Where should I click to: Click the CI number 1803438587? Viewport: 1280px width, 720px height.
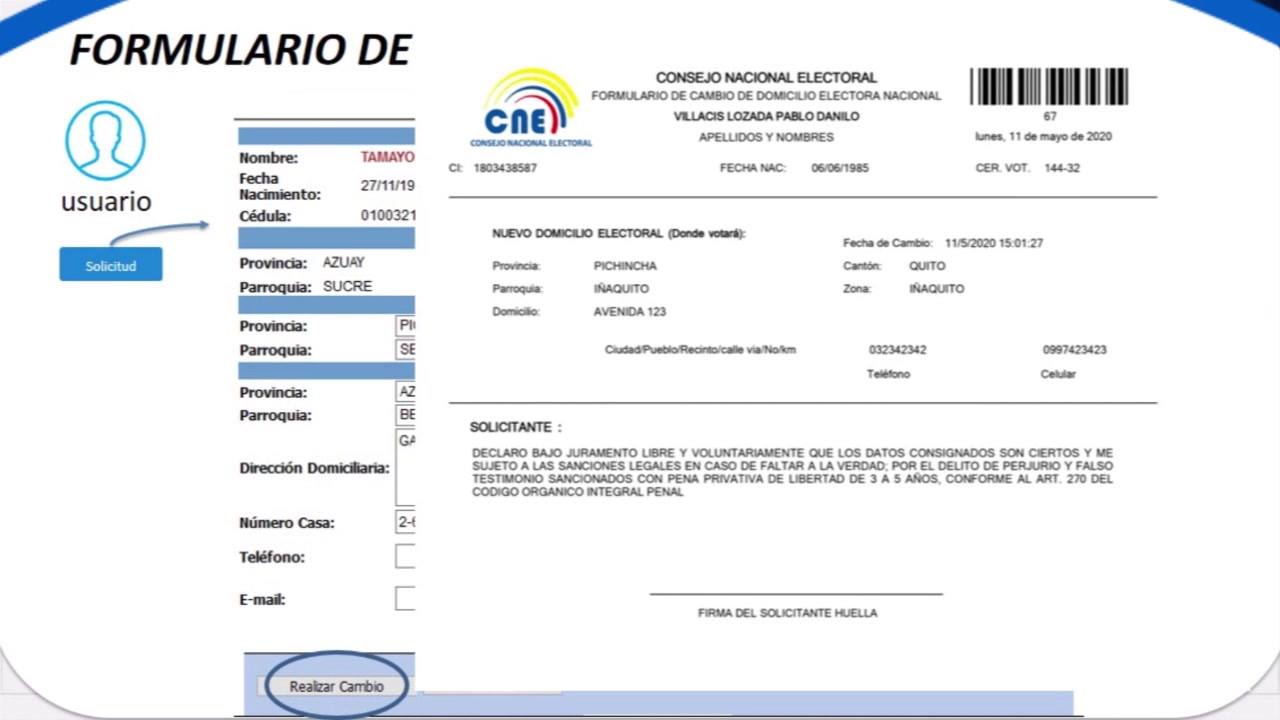pyautogui.click(x=505, y=168)
